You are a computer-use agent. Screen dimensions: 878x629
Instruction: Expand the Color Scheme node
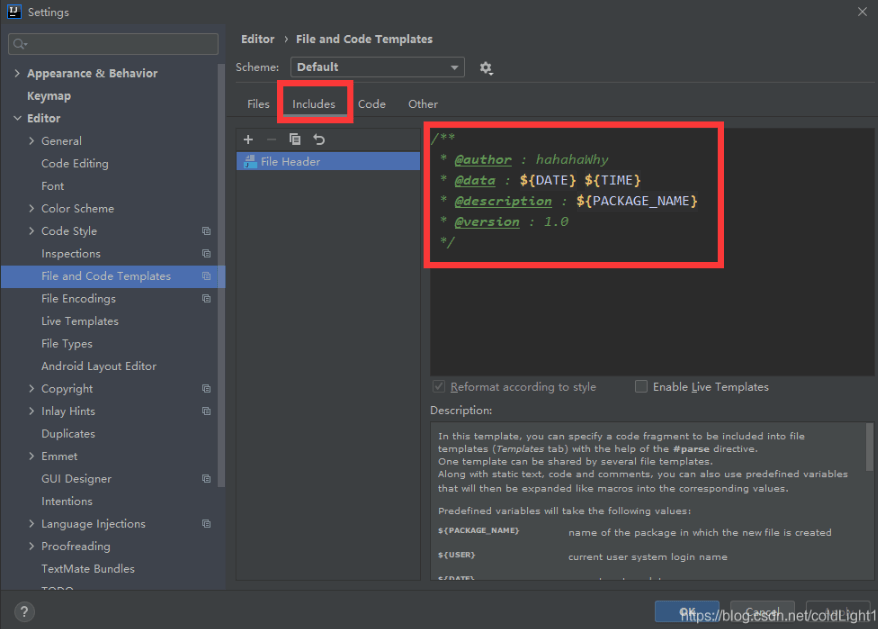point(31,208)
